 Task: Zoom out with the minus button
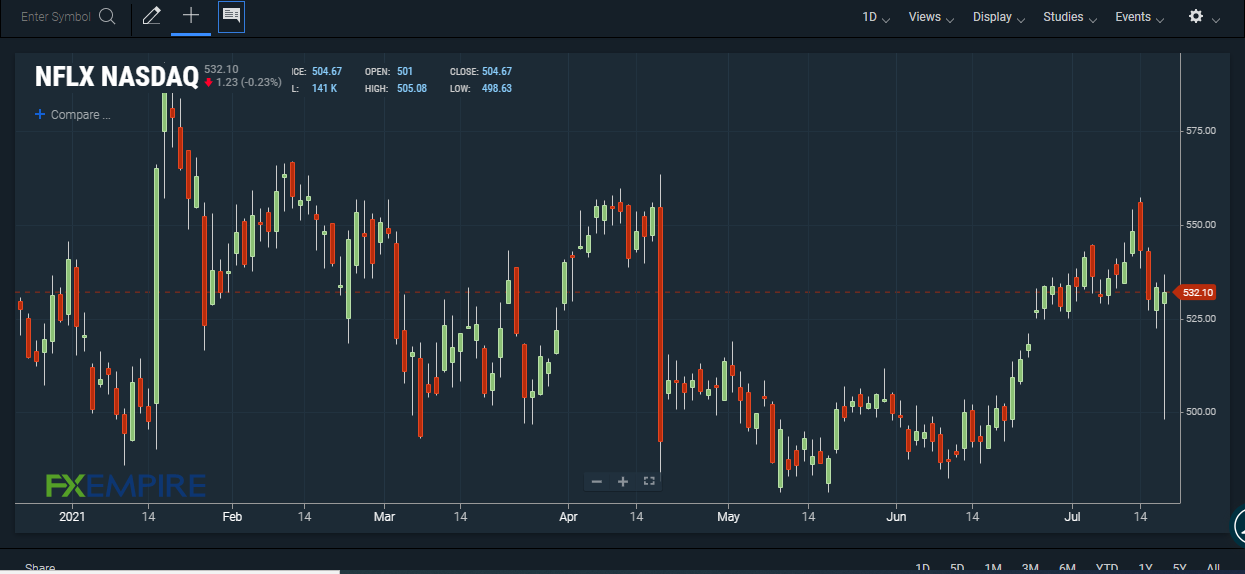click(x=597, y=482)
